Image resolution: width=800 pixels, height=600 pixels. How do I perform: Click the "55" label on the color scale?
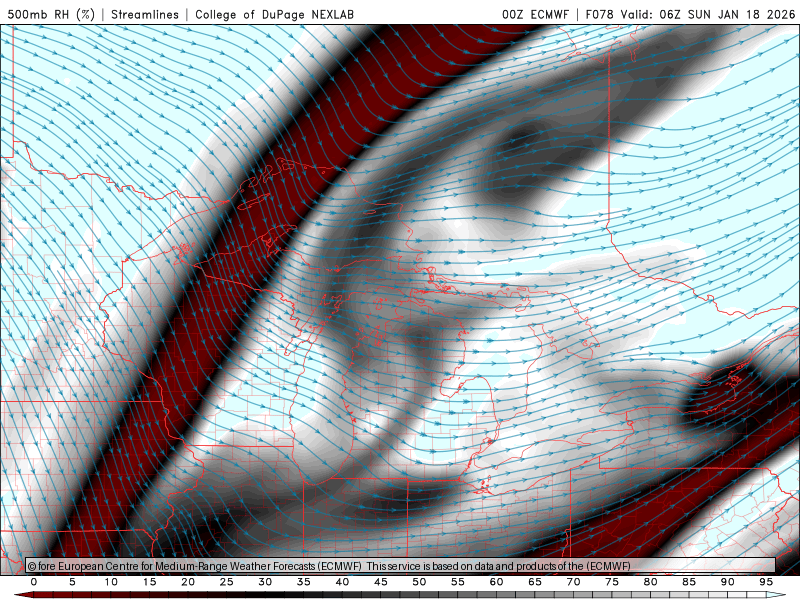[458, 582]
